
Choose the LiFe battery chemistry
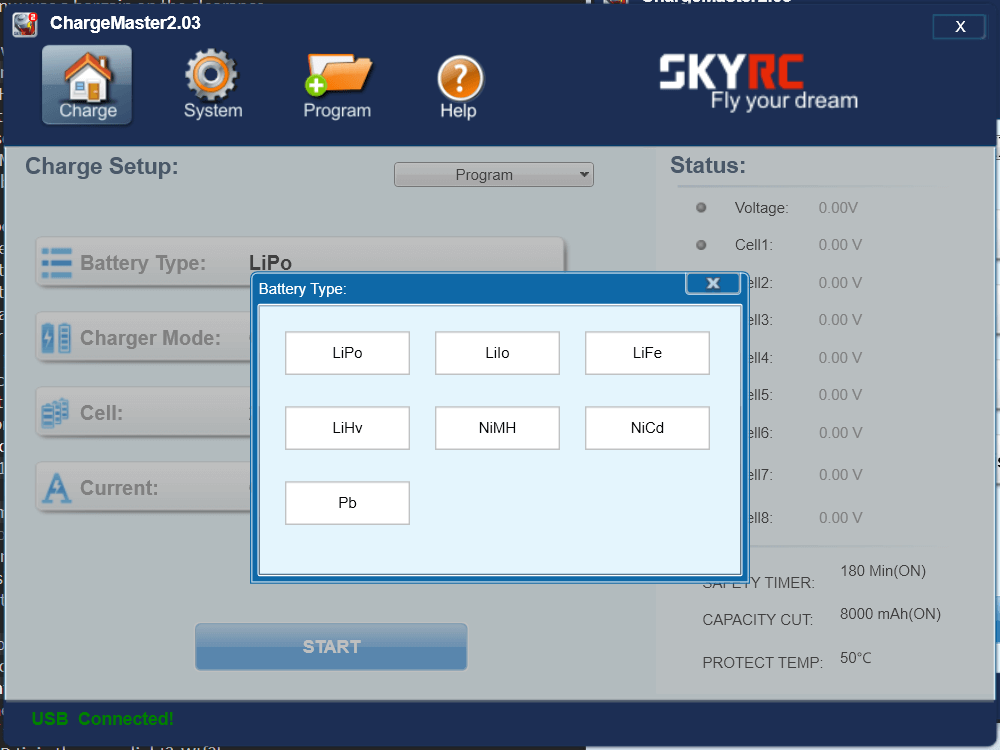coord(647,352)
